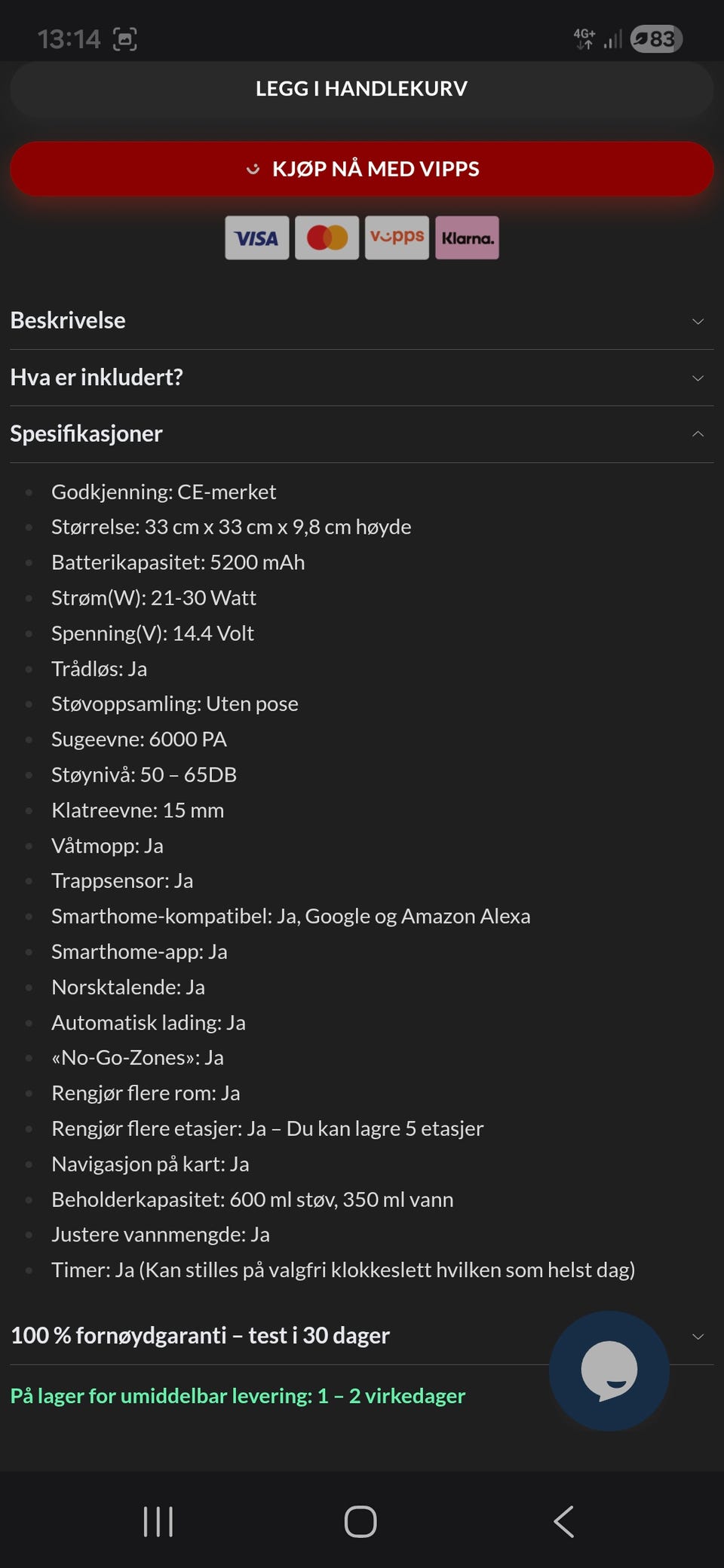Open the chat support bubble
Screen dimensions: 724x1568
coord(609,1370)
